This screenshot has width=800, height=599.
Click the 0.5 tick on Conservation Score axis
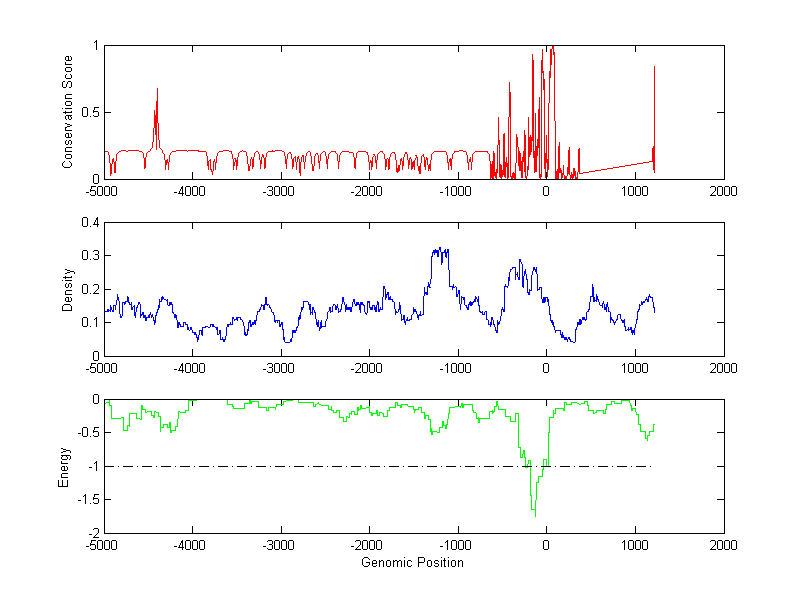[89, 112]
